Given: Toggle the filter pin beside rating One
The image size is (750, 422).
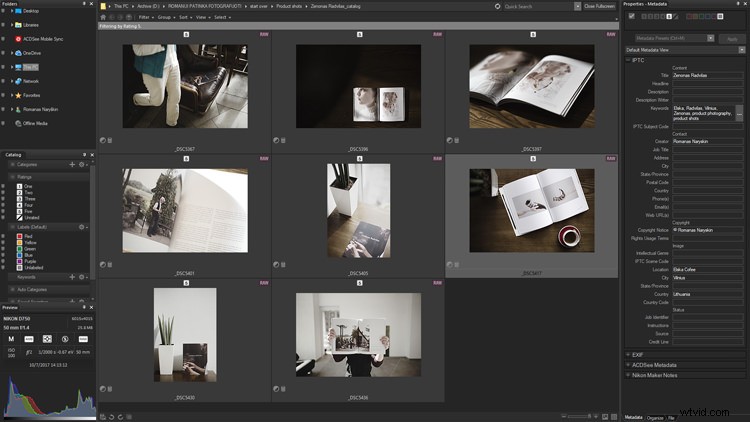Looking at the screenshot, I should (x=3, y=186).
